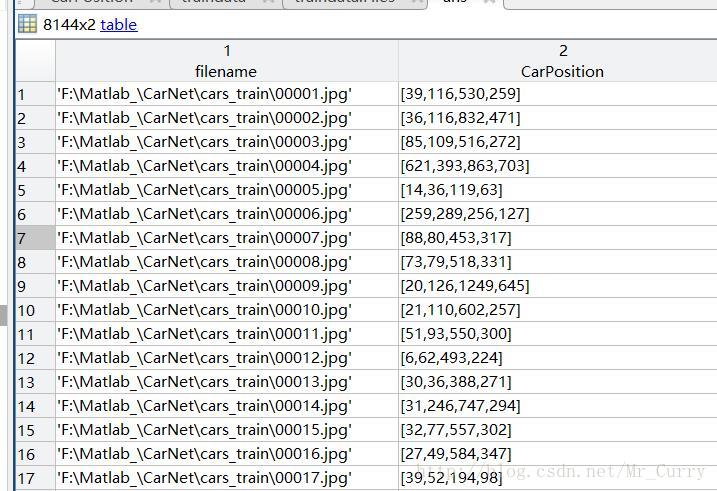This screenshot has width=717, height=491.
Task: Click the 00005.jpg filename cell
Action: tap(227, 190)
